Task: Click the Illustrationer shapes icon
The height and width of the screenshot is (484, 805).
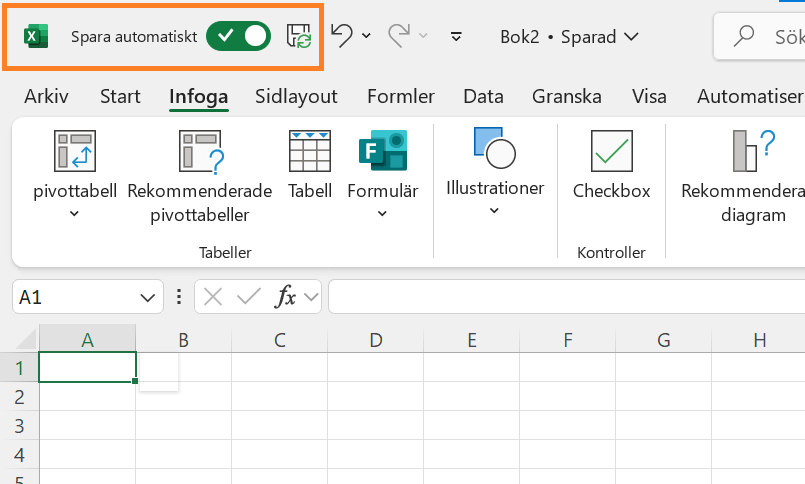Action: pyautogui.click(x=494, y=148)
